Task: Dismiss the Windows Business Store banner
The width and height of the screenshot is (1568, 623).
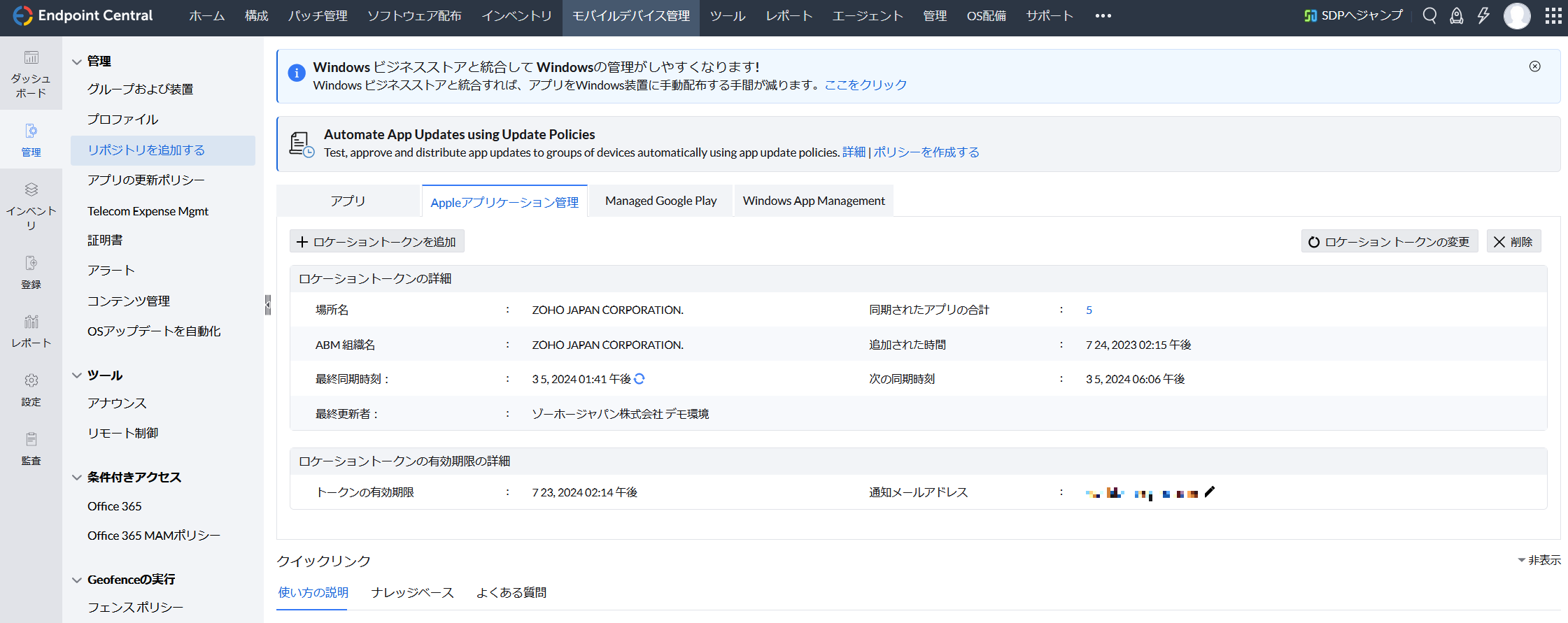Action: 1534,66
